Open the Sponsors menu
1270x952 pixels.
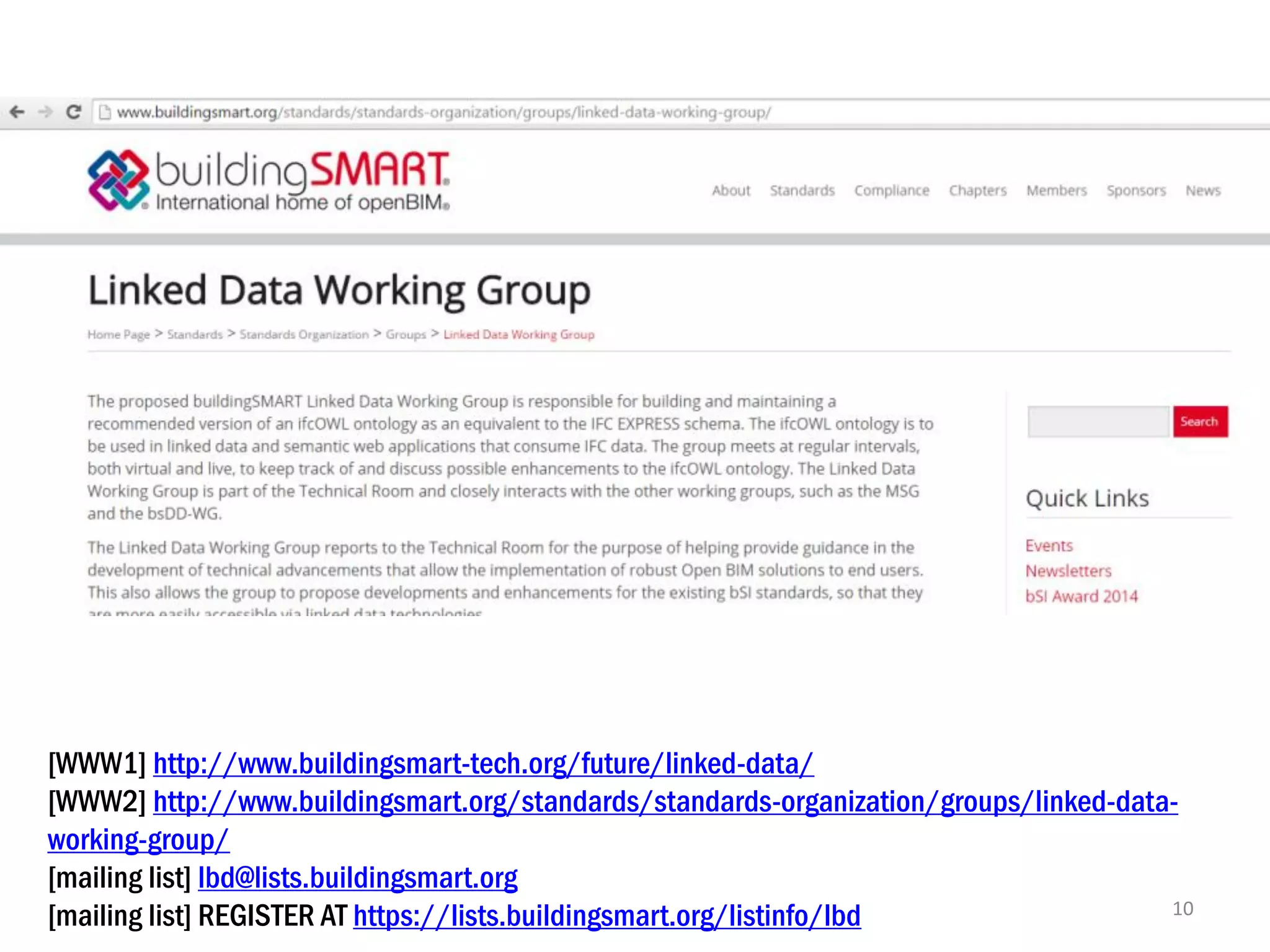tap(1135, 190)
